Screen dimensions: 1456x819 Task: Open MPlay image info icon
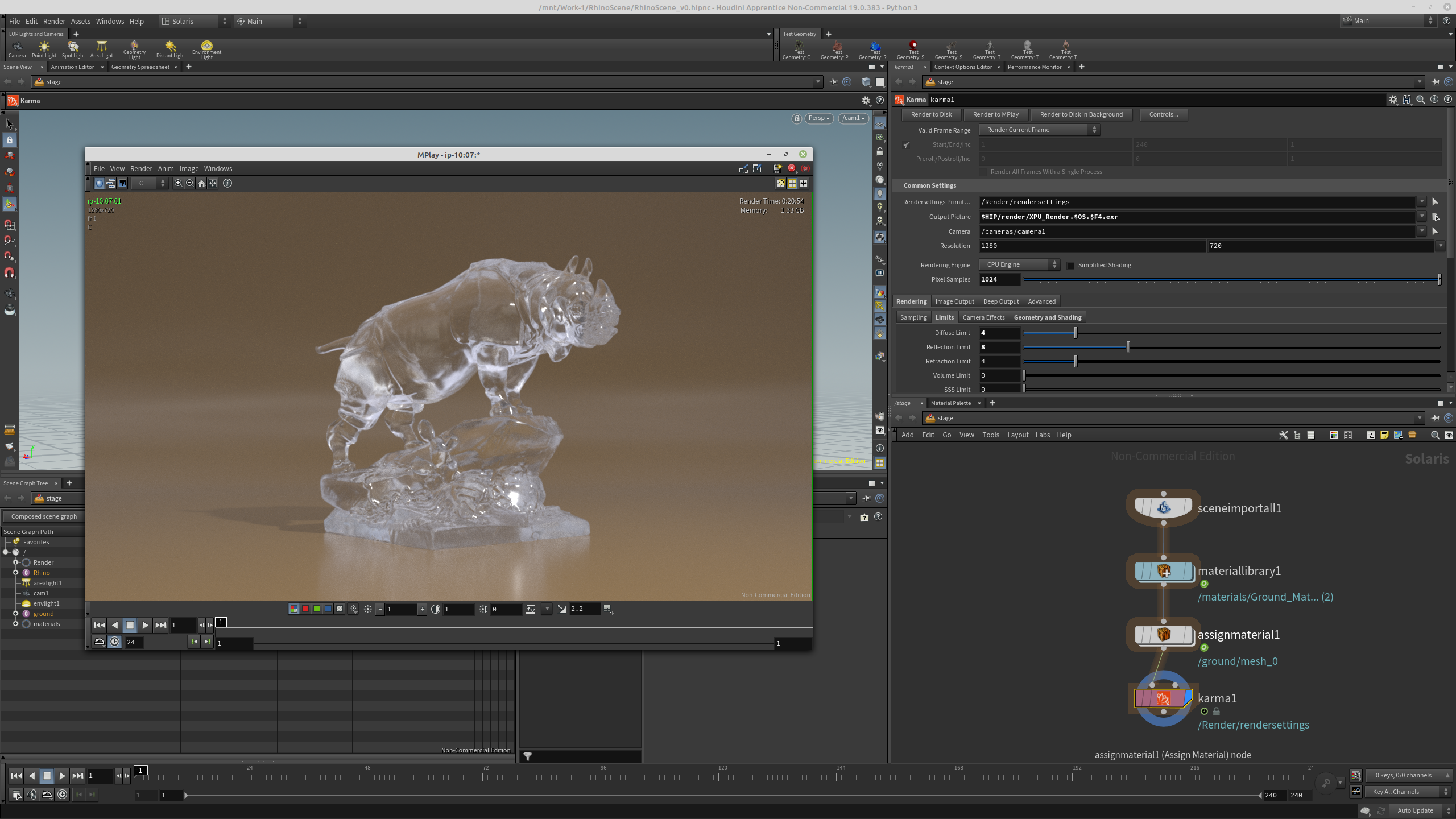(227, 183)
